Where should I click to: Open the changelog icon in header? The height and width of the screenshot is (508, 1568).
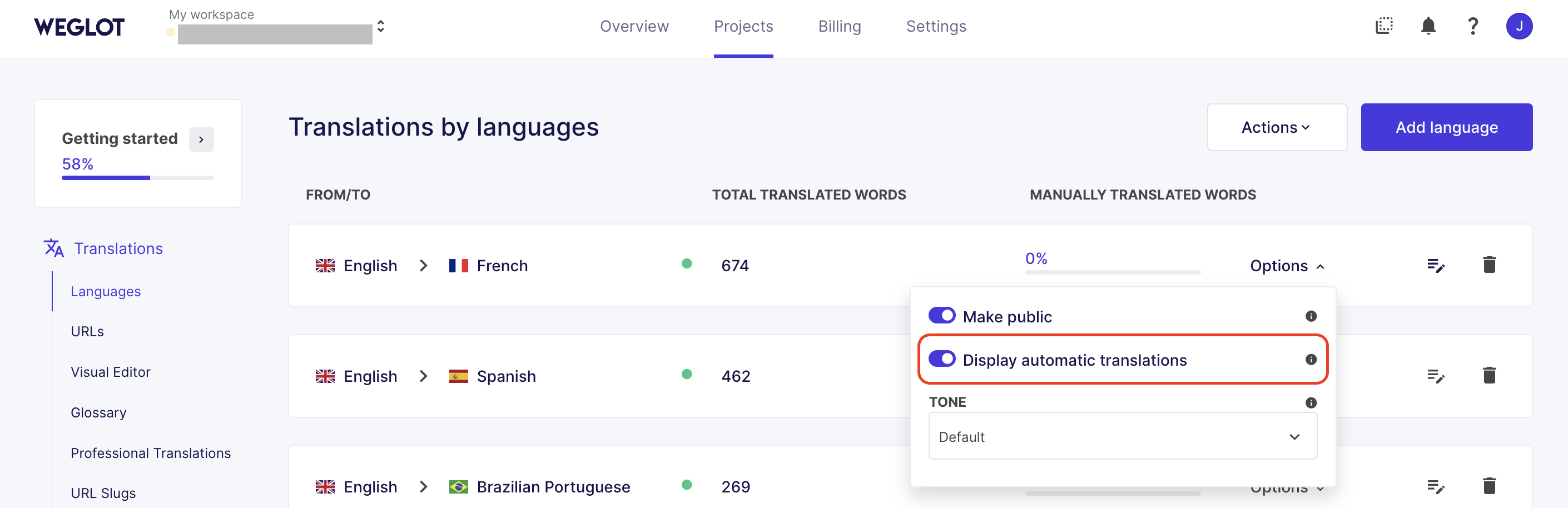[1383, 26]
